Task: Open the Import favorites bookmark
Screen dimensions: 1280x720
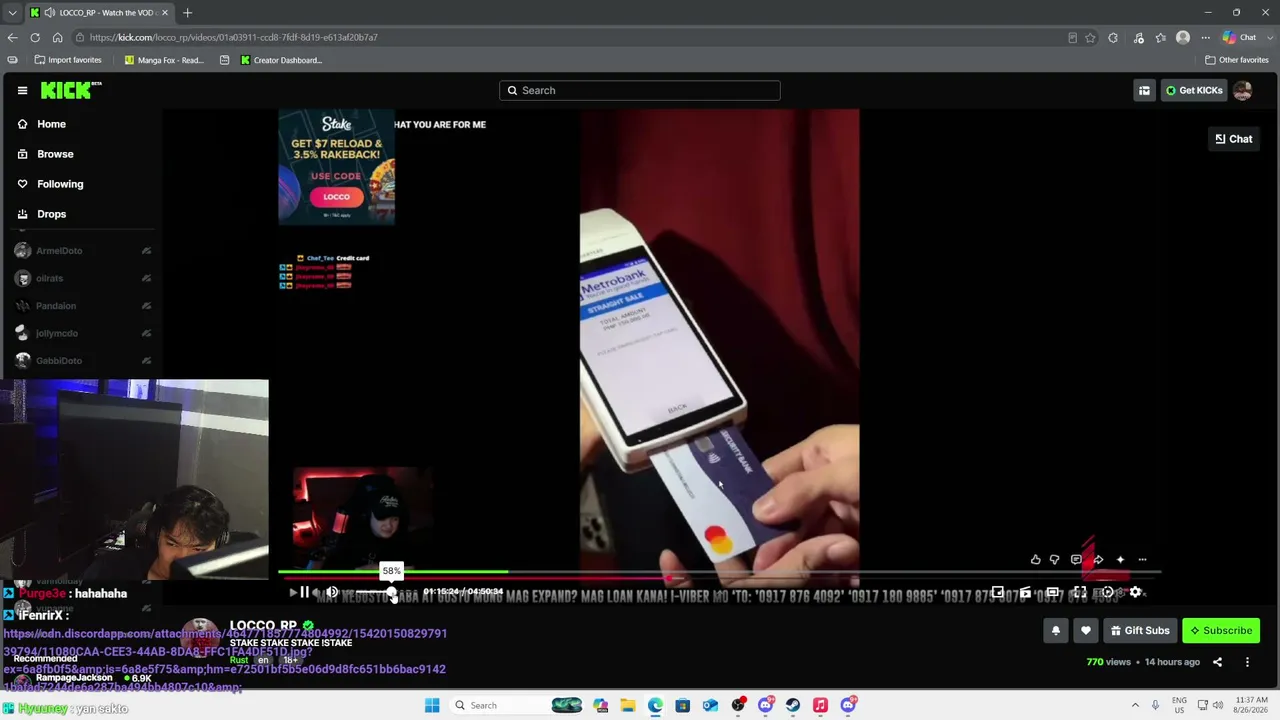Action: [x=68, y=60]
